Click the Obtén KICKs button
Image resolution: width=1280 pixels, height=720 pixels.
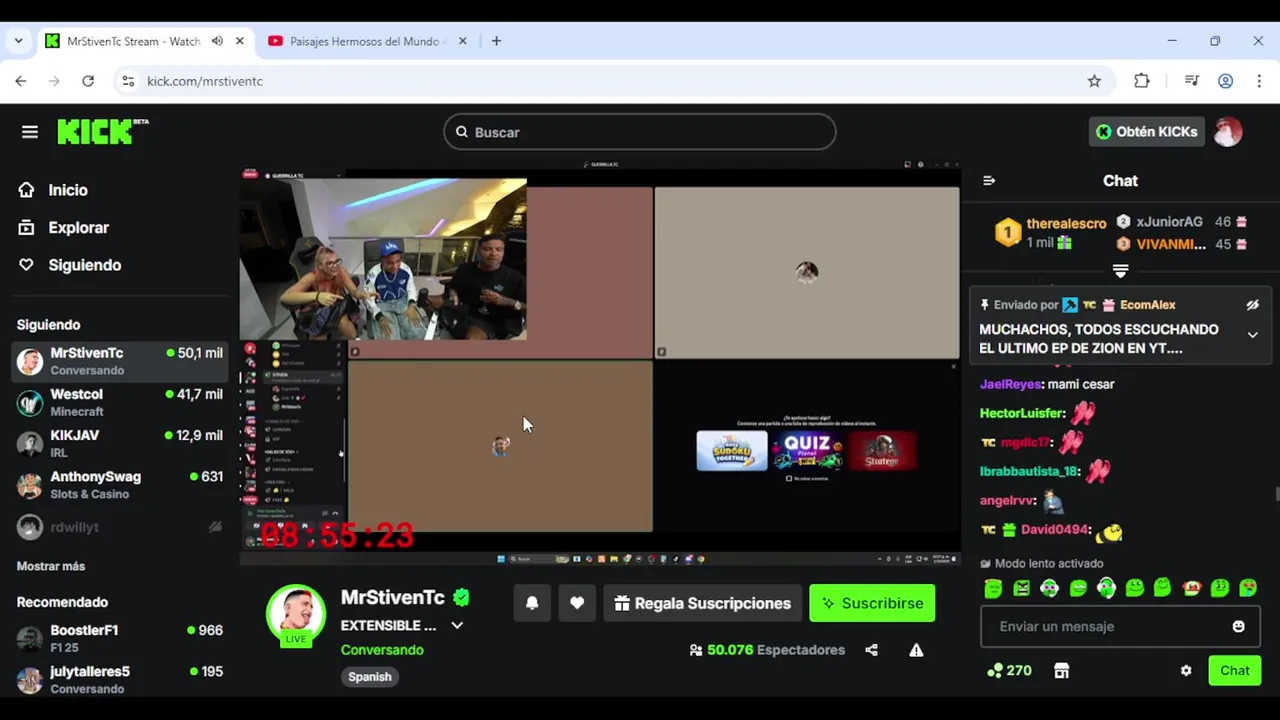tap(1146, 132)
